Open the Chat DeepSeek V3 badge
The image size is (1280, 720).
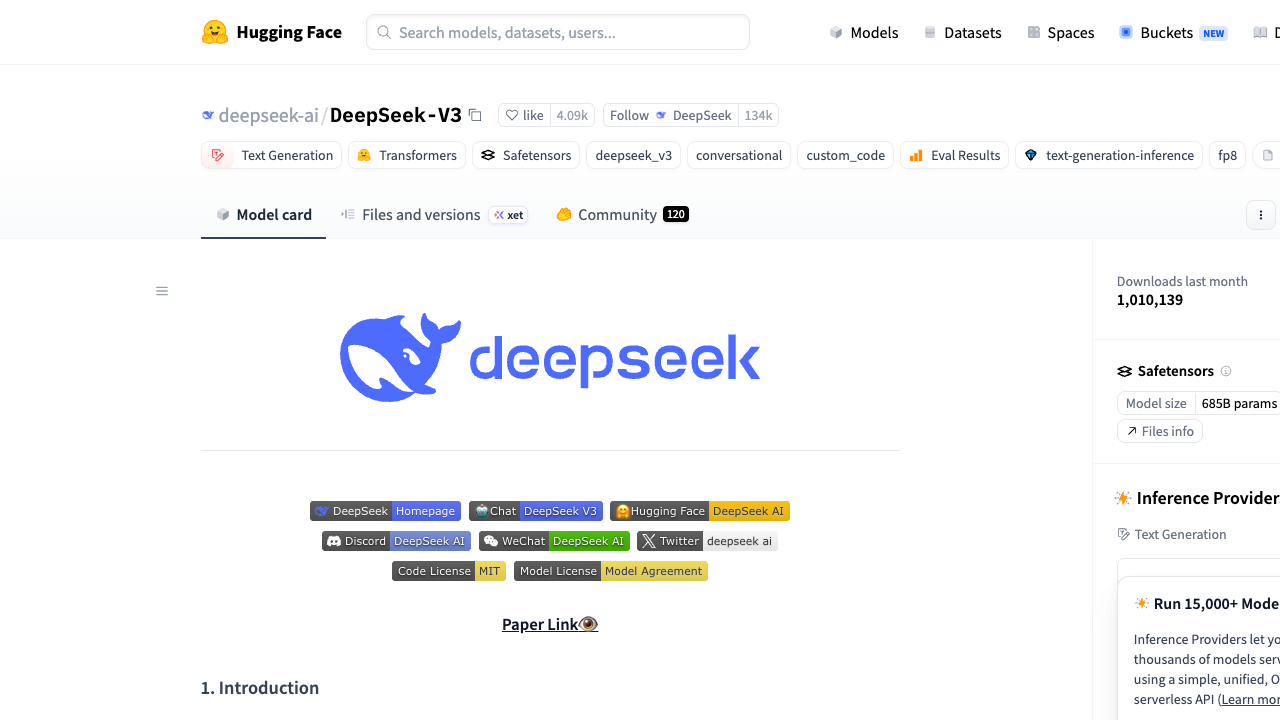pyautogui.click(x=536, y=511)
